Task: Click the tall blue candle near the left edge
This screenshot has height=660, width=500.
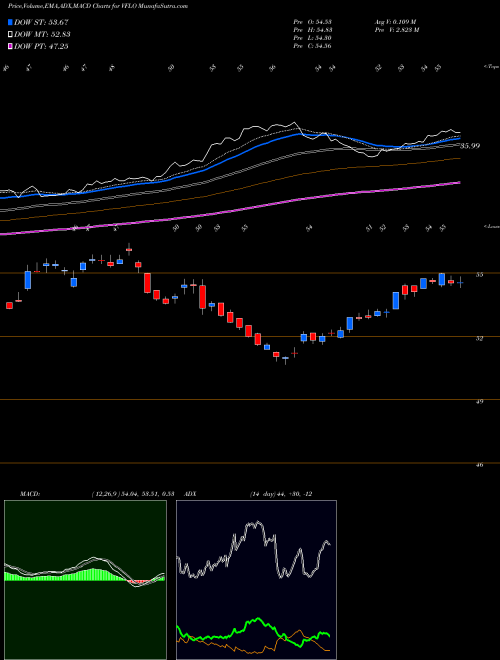Action: pyautogui.click(x=28, y=279)
